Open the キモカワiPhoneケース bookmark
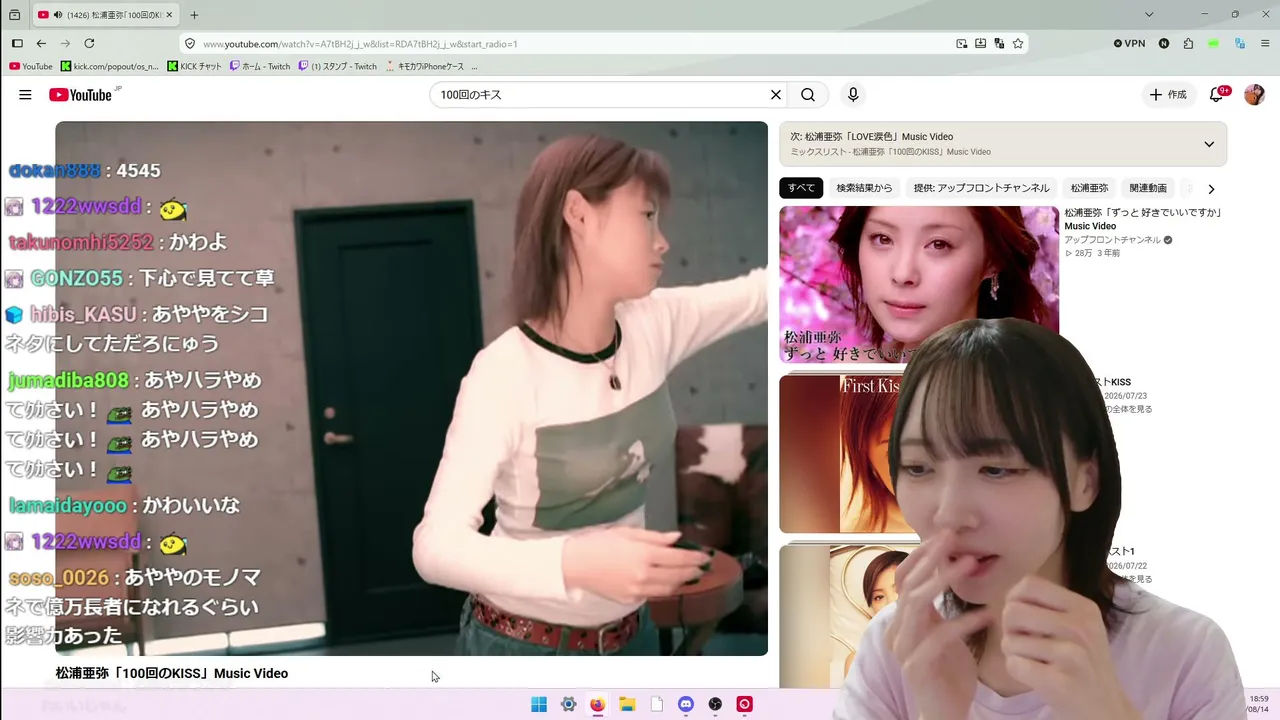The width and height of the screenshot is (1280, 720). coord(425,67)
